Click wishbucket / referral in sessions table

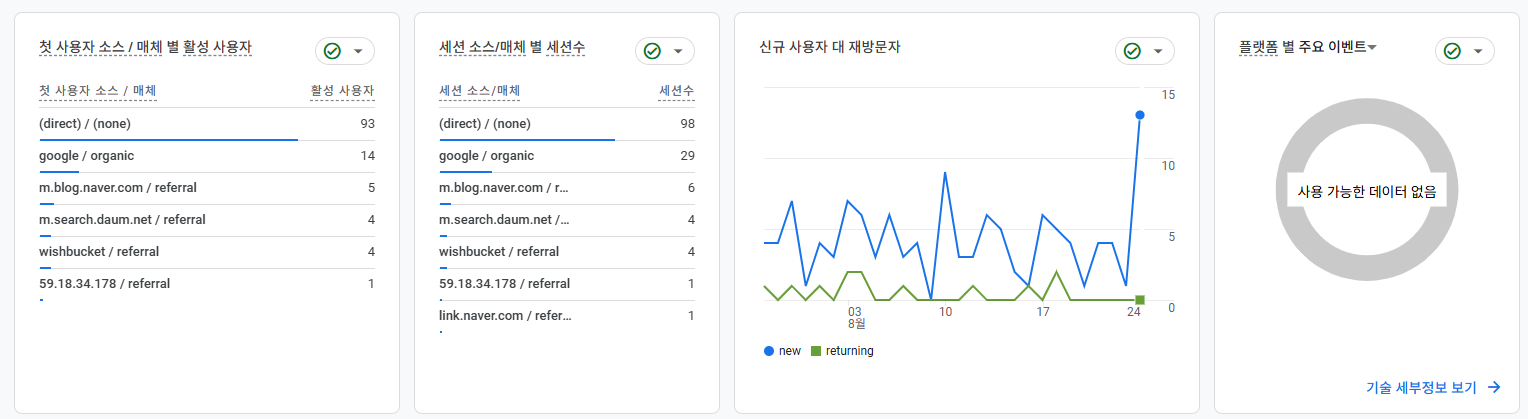point(499,252)
